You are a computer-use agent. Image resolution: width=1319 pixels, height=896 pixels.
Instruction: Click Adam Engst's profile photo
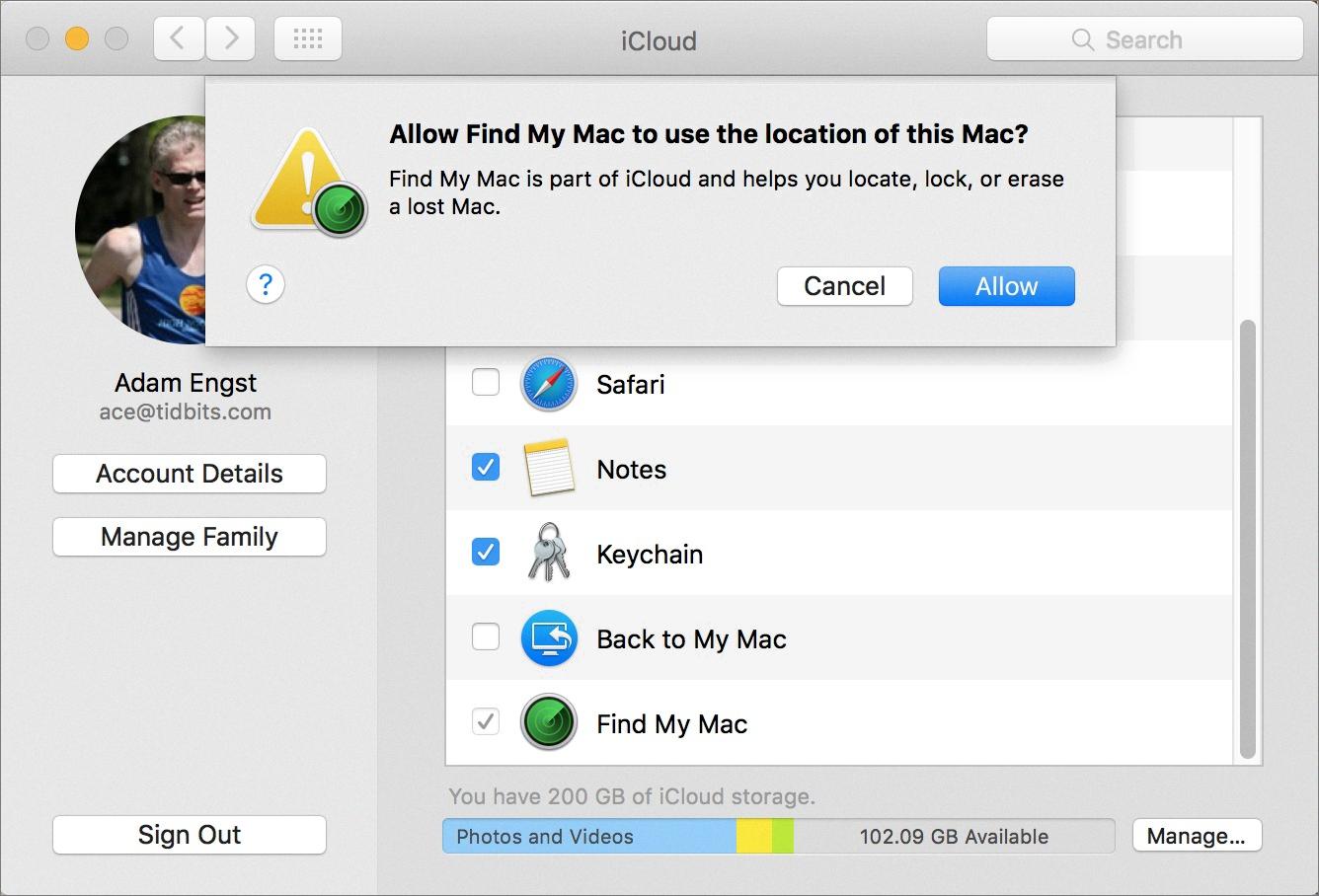point(140,230)
